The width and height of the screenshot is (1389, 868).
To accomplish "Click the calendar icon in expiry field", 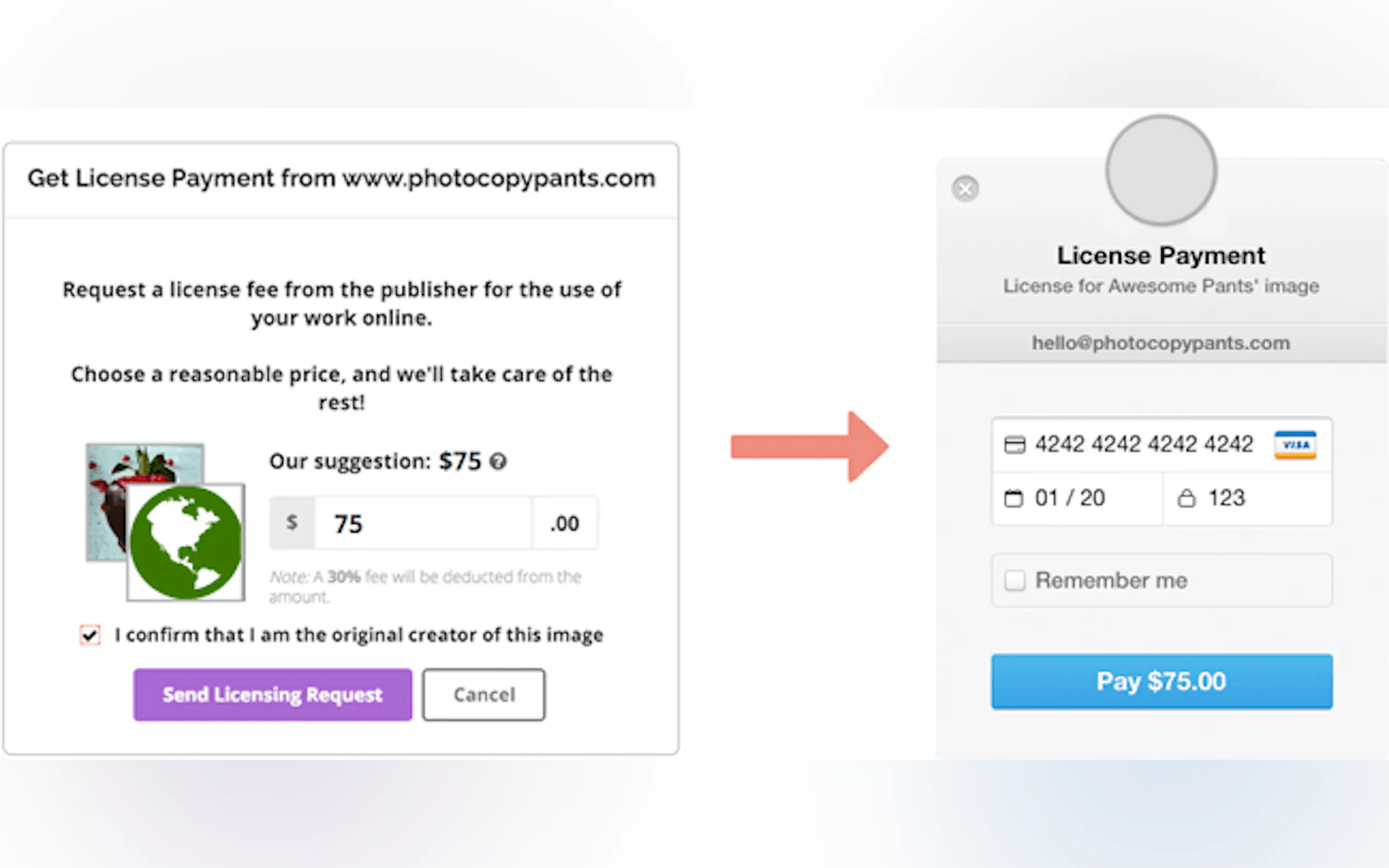I will 1013,498.
